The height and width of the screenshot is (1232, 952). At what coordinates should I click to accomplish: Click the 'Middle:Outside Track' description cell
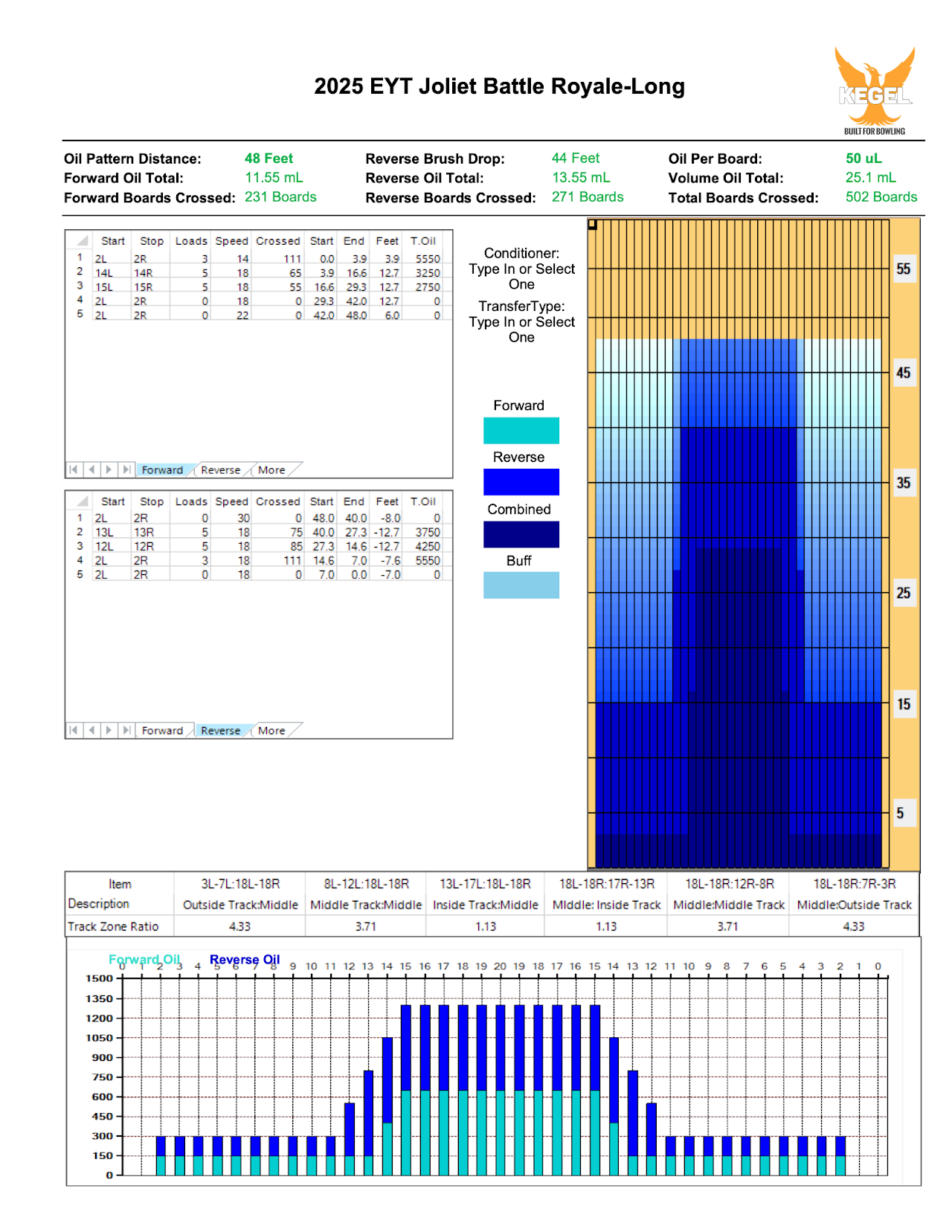pyautogui.click(x=854, y=905)
